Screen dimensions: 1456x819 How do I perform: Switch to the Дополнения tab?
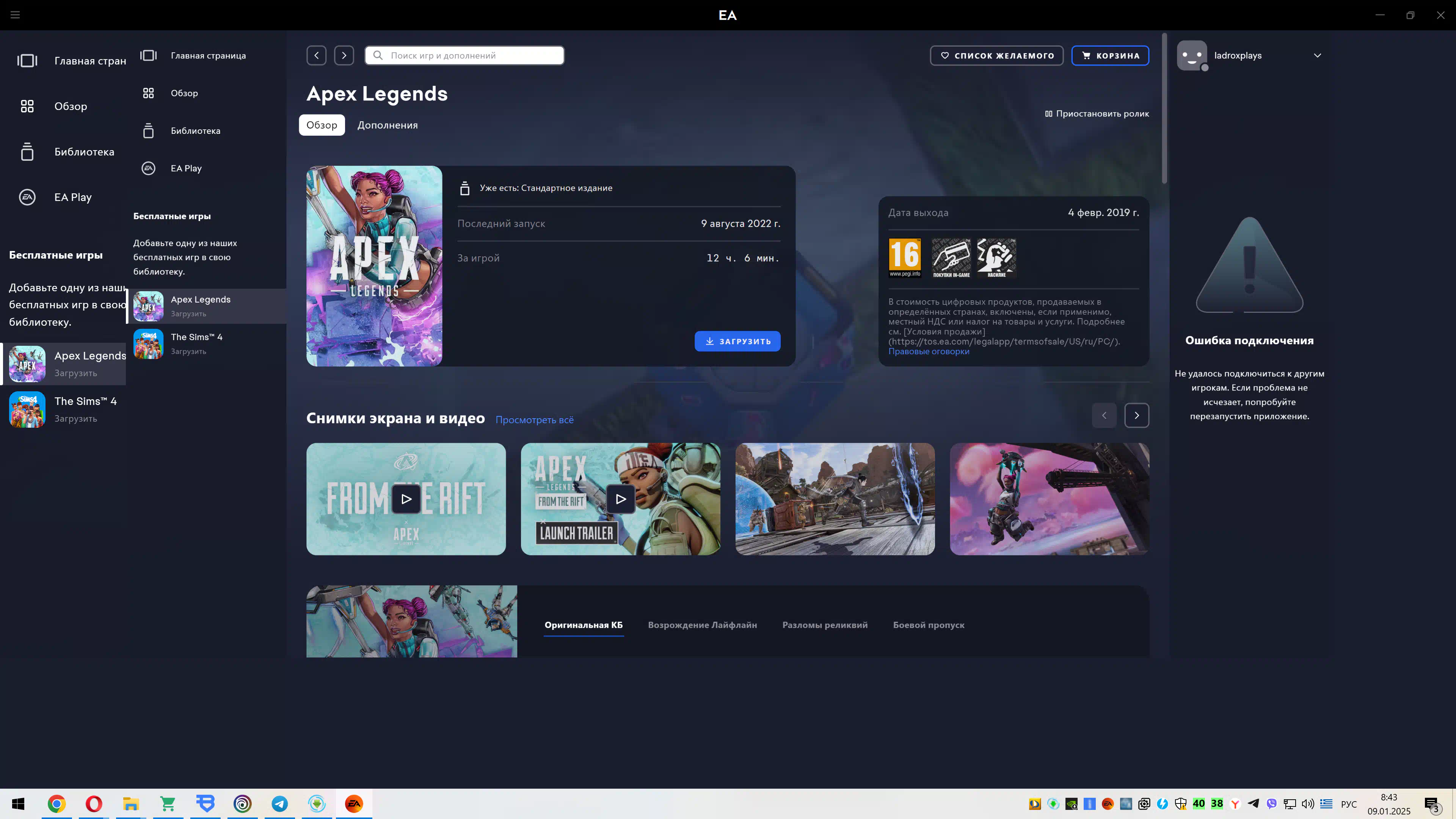coord(387,125)
